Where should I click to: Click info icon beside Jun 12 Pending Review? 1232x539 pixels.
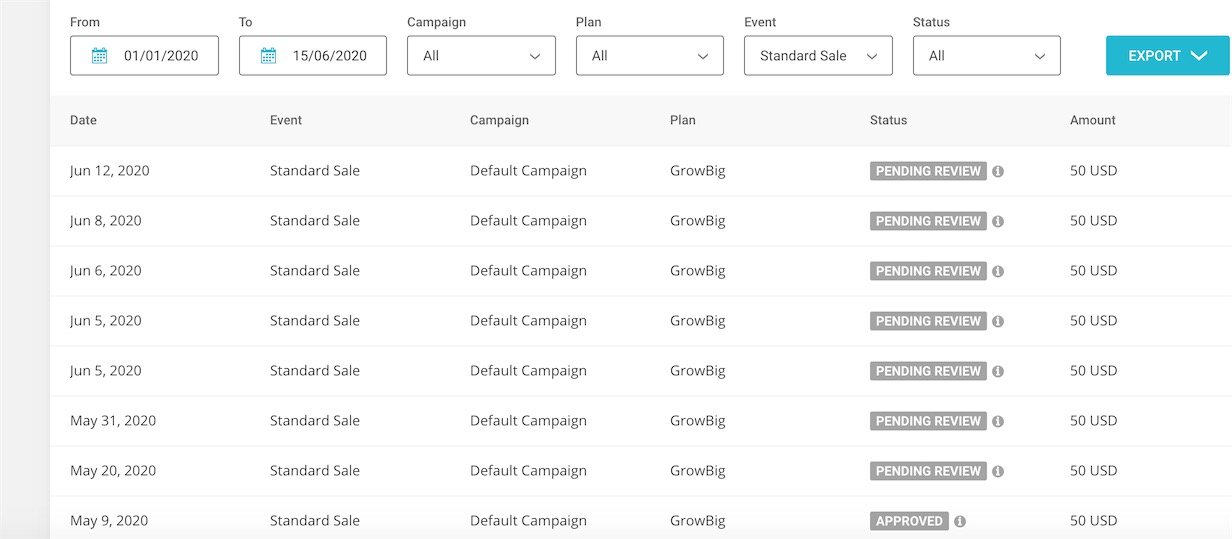pos(998,171)
